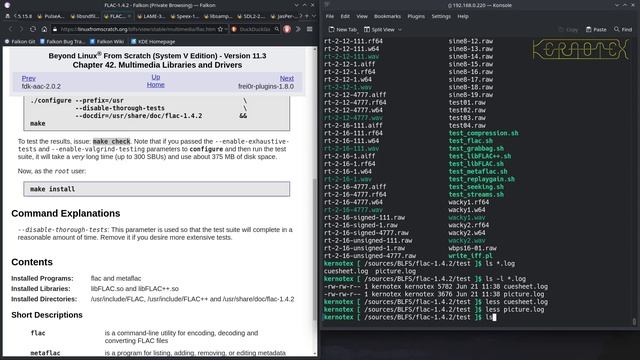Open a New Tab in Konsole

pos(342,29)
